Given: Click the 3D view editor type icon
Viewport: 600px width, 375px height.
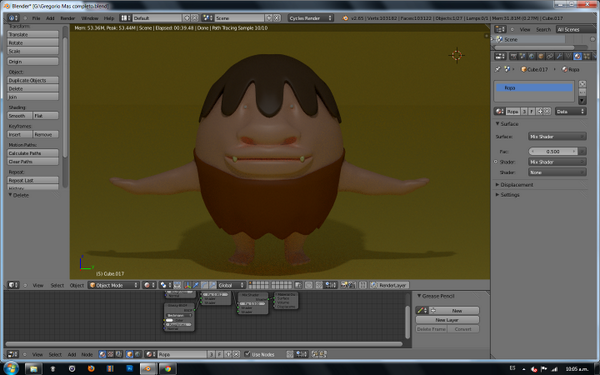Looking at the screenshot, I should [13, 285].
